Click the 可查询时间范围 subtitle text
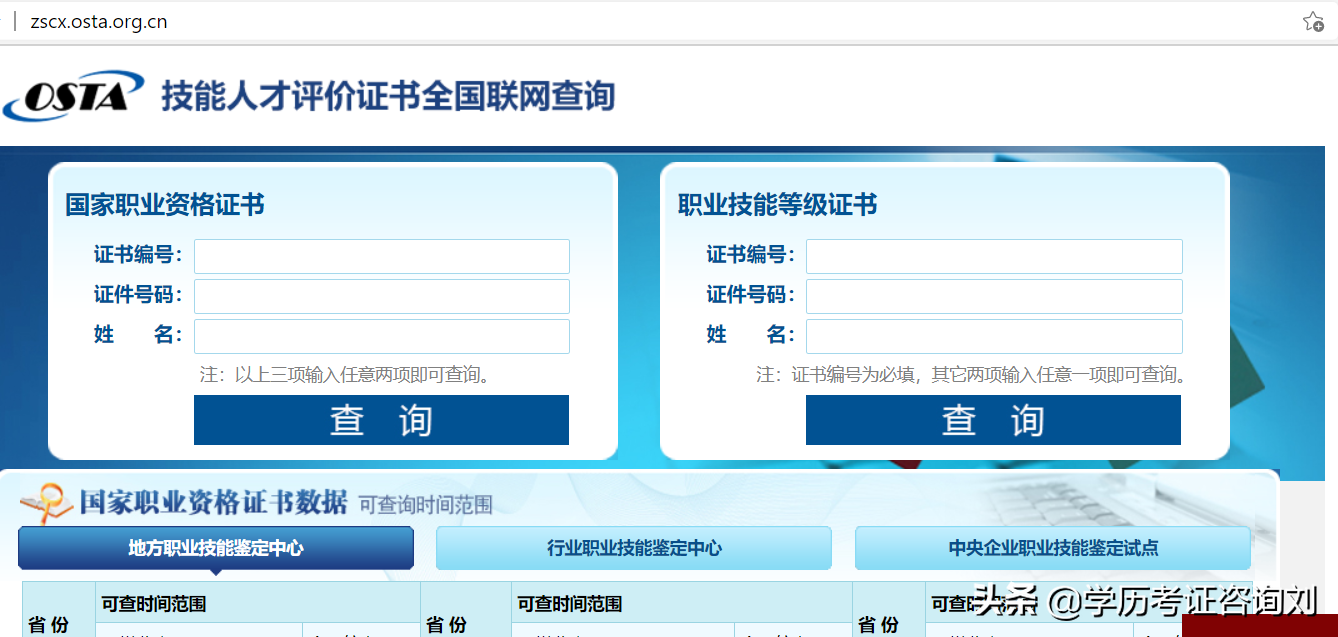 pyautogui.click(x=426, y=505)
